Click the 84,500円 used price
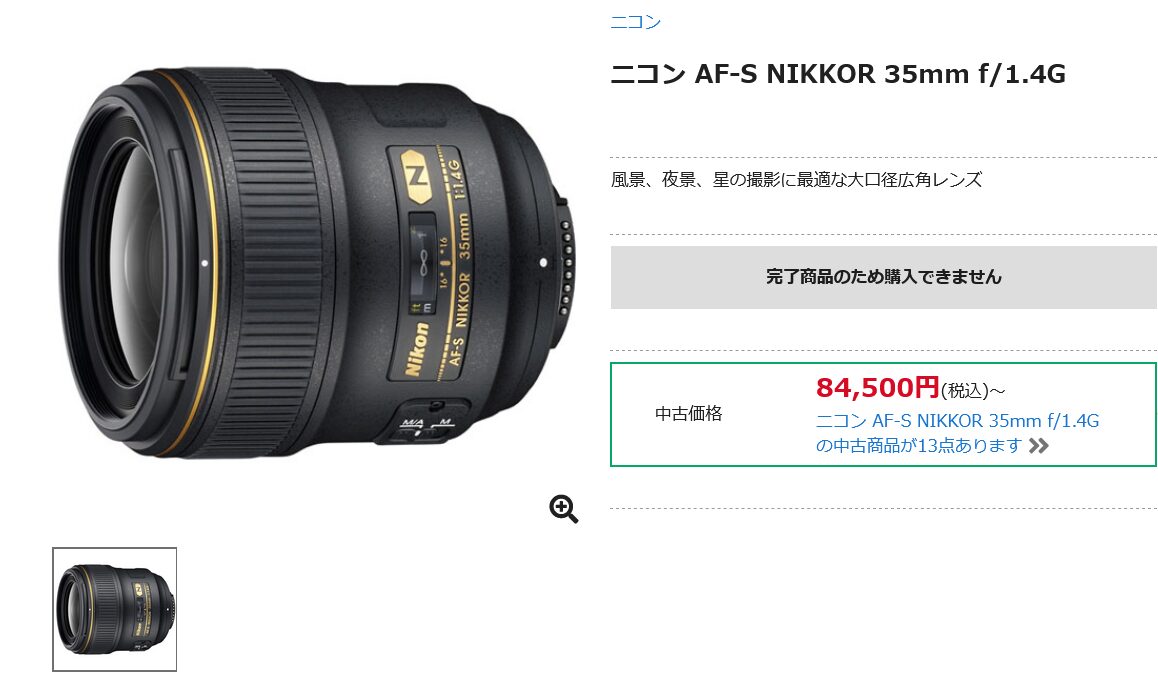 pos(877,387)
